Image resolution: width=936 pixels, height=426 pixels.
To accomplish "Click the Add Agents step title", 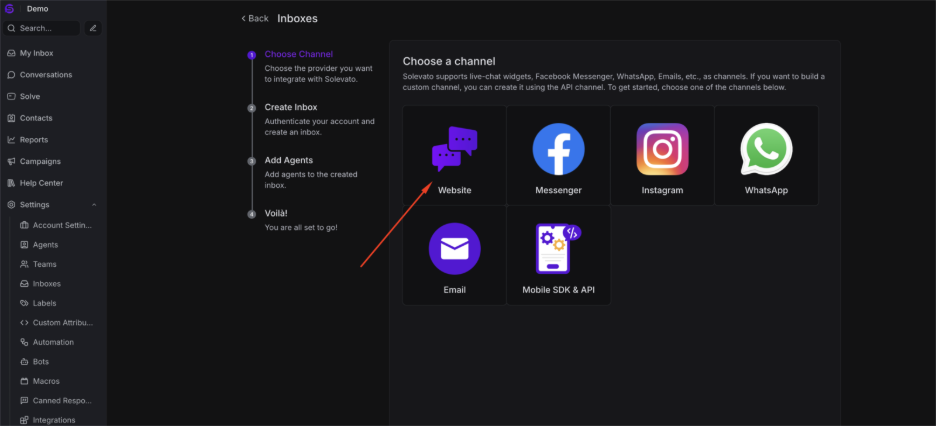I will 288,160.
